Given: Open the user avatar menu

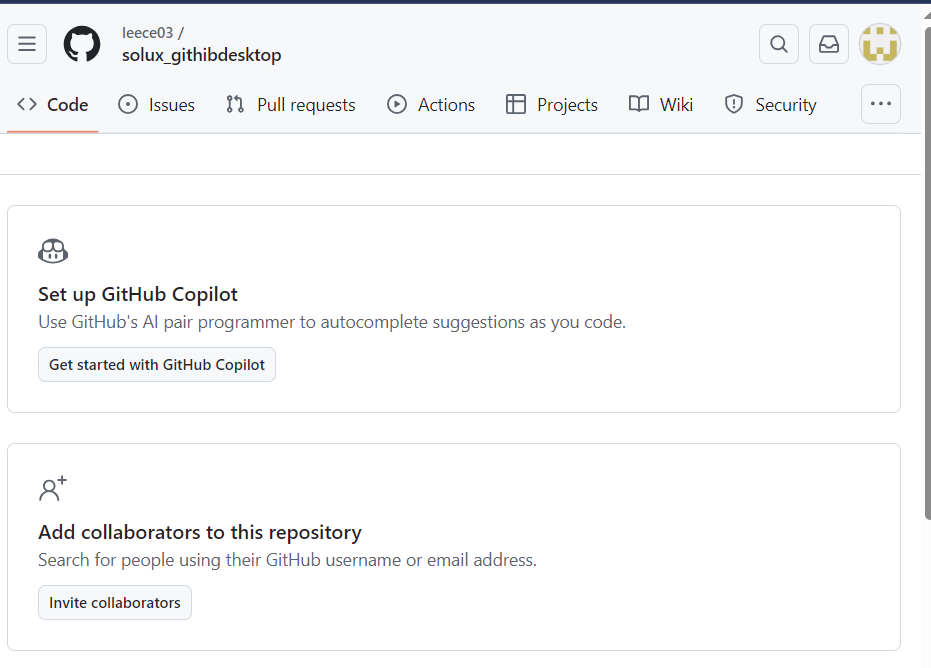Looking at the screenshot, I should point(879,44).
